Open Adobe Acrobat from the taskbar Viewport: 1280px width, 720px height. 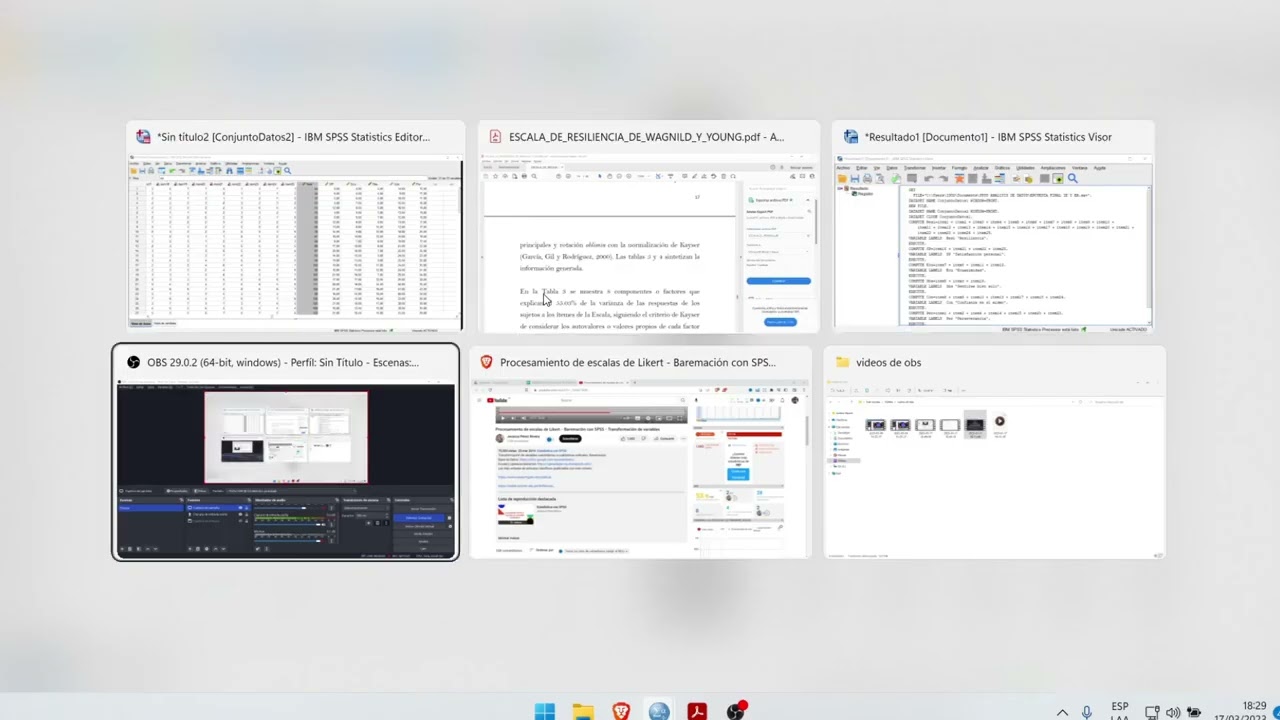[x=697, y=711]
